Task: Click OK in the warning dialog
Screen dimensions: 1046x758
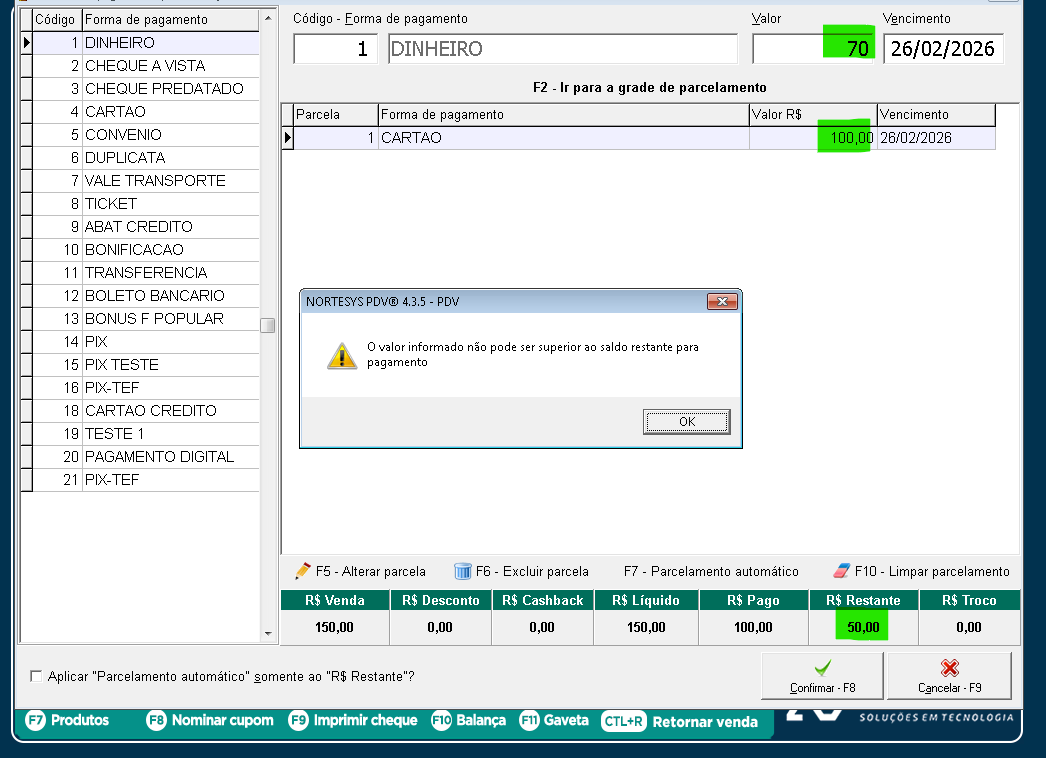Action: 686,422
